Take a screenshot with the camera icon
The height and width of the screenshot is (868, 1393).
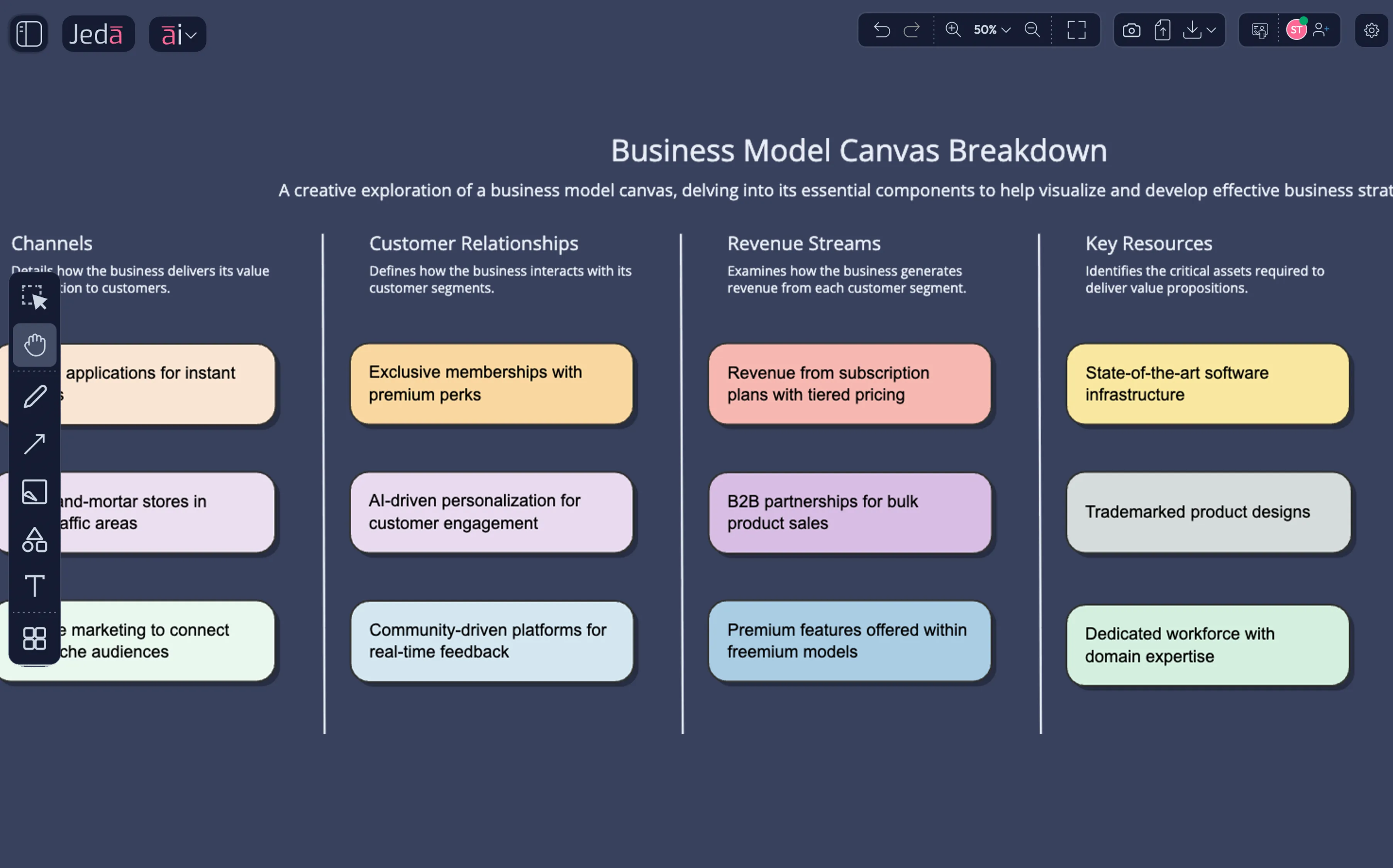tap(1131, 31)
